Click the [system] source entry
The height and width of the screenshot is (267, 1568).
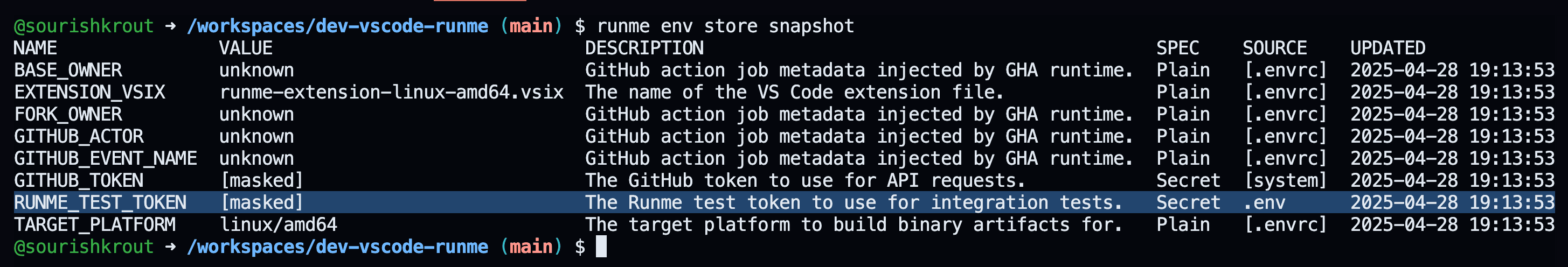pyautogui.click(x=1285, y=181)
